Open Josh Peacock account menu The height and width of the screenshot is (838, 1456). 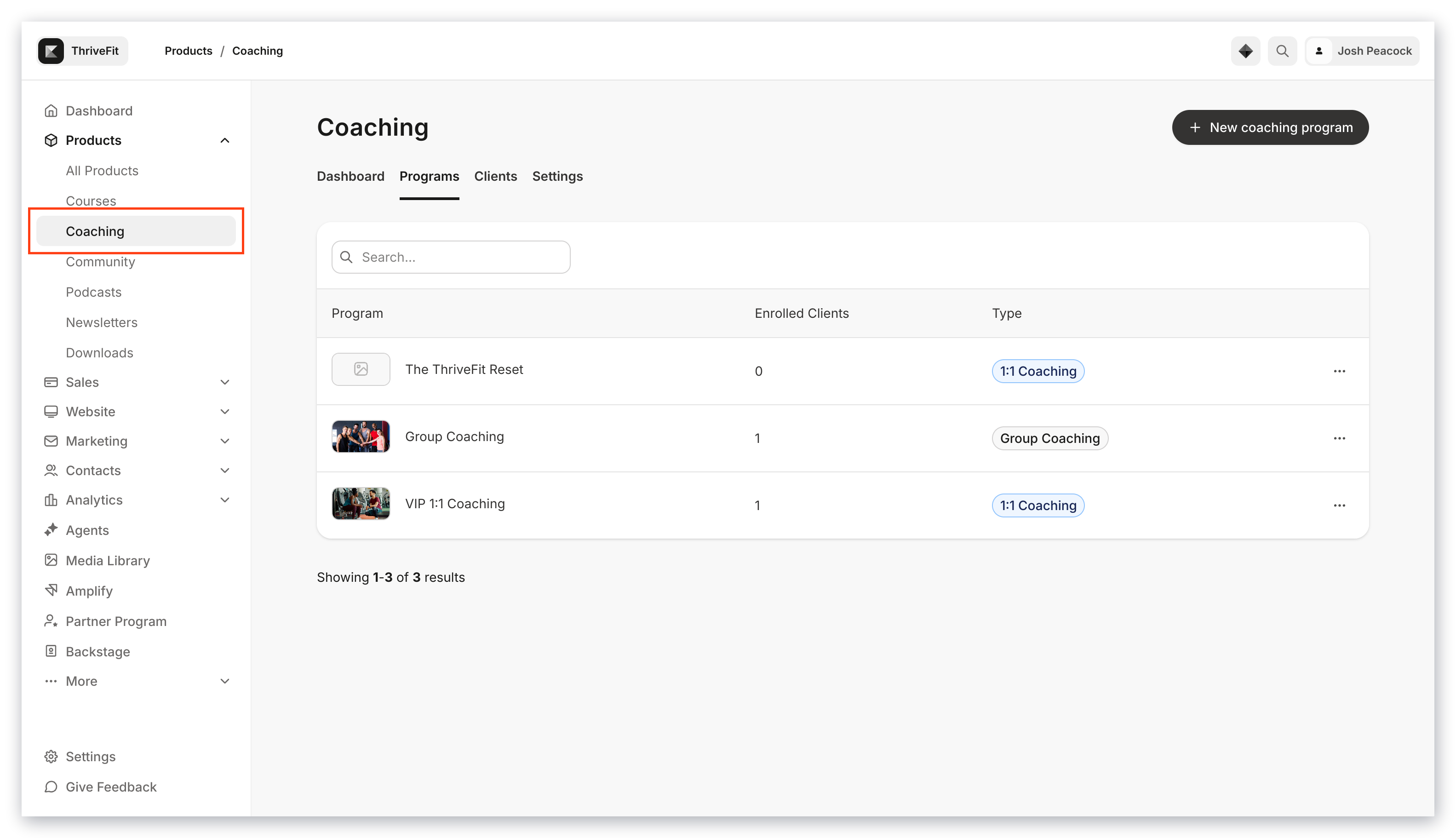[x=1361, y=51]
